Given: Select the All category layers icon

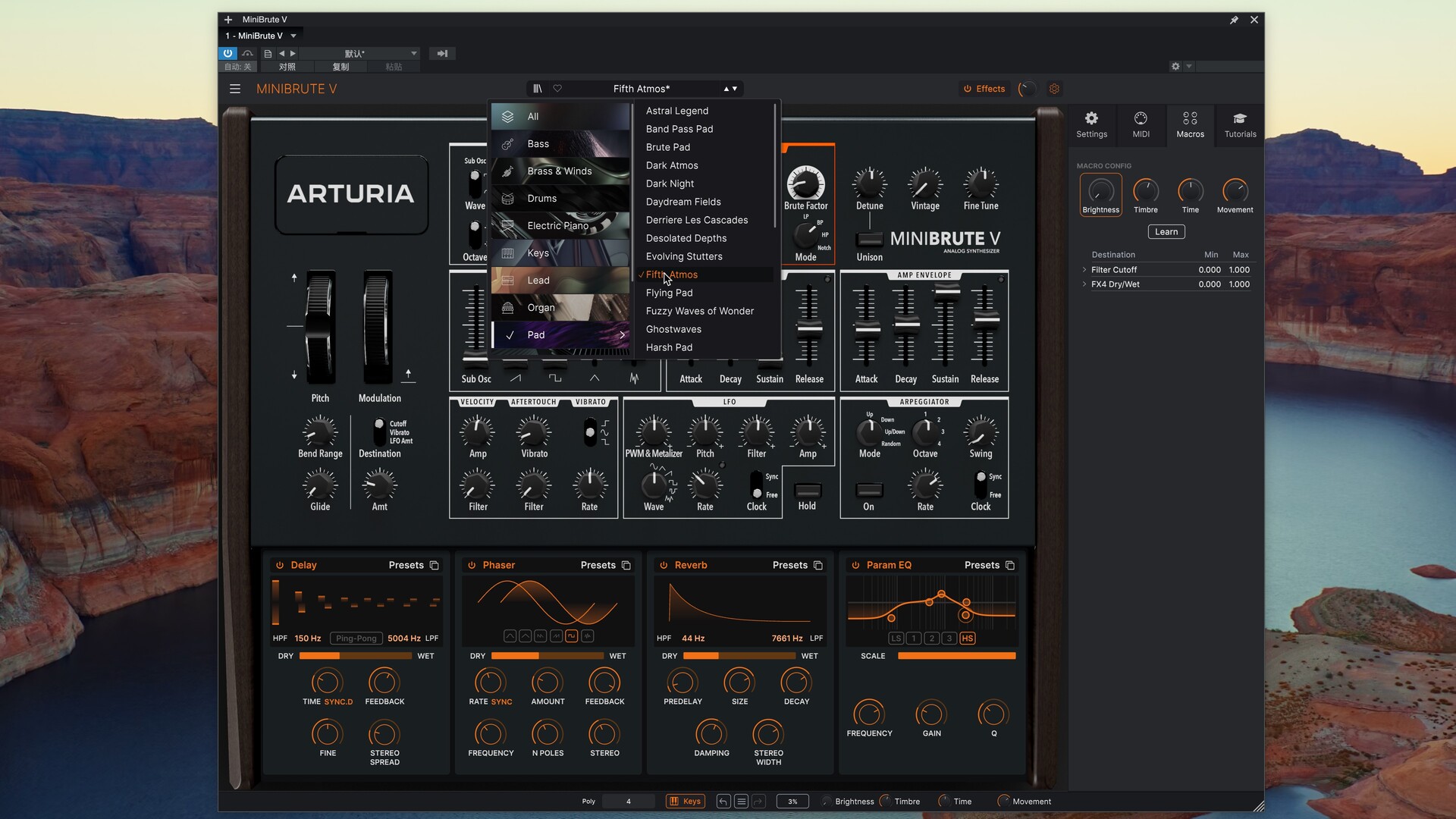Looking at the screenshot, I should pyautogui.click(x=508, y=116).
